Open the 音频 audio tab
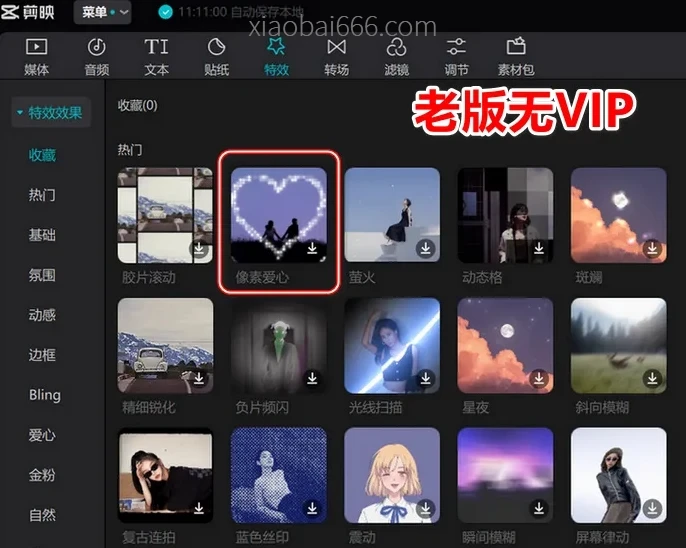The image size is (686, 548). click(96, 57)
